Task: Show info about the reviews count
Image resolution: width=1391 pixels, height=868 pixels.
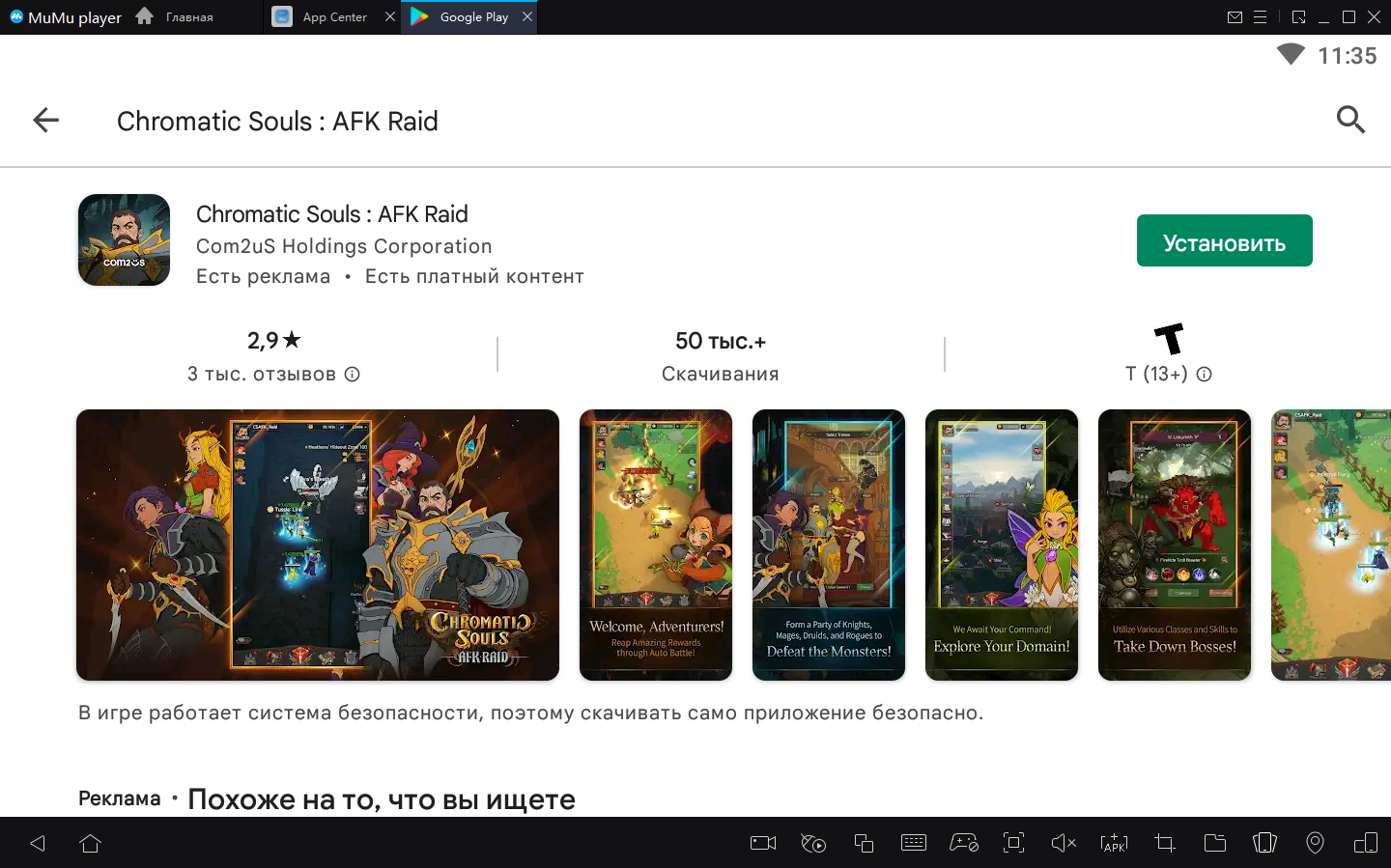Action: (x=353, y=374)
